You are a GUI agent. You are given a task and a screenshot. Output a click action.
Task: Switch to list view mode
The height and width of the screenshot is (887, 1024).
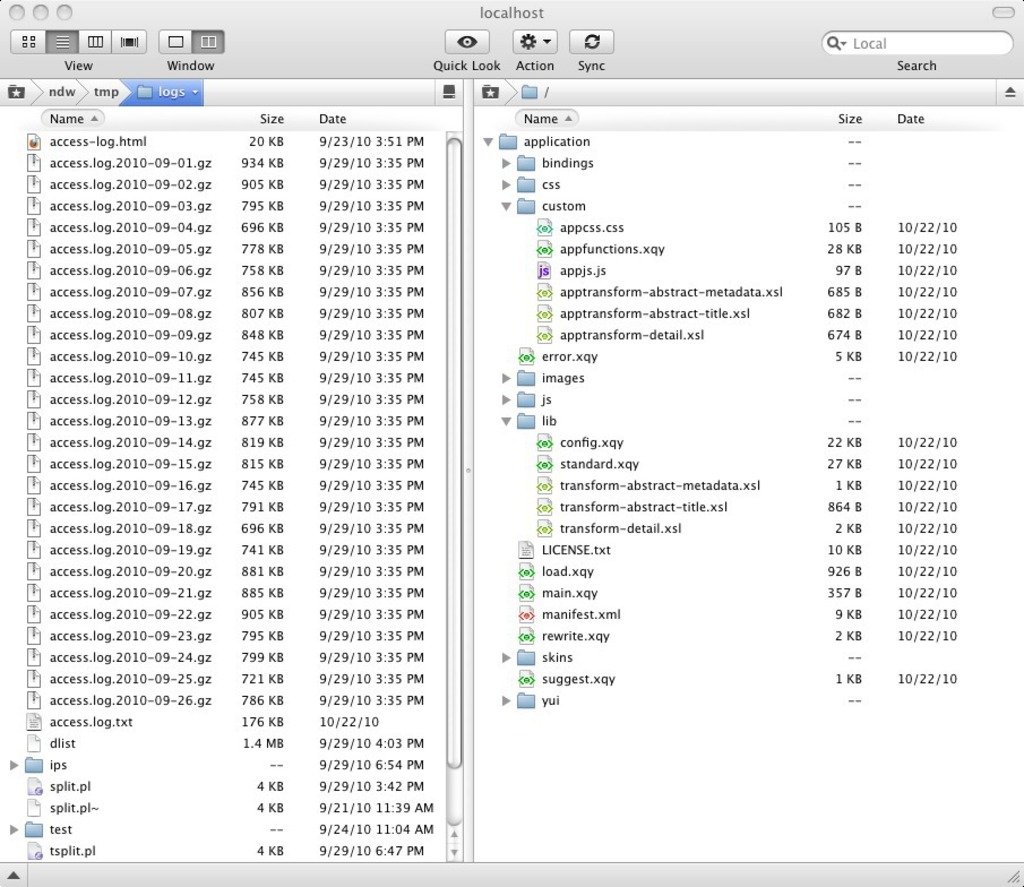63,42
